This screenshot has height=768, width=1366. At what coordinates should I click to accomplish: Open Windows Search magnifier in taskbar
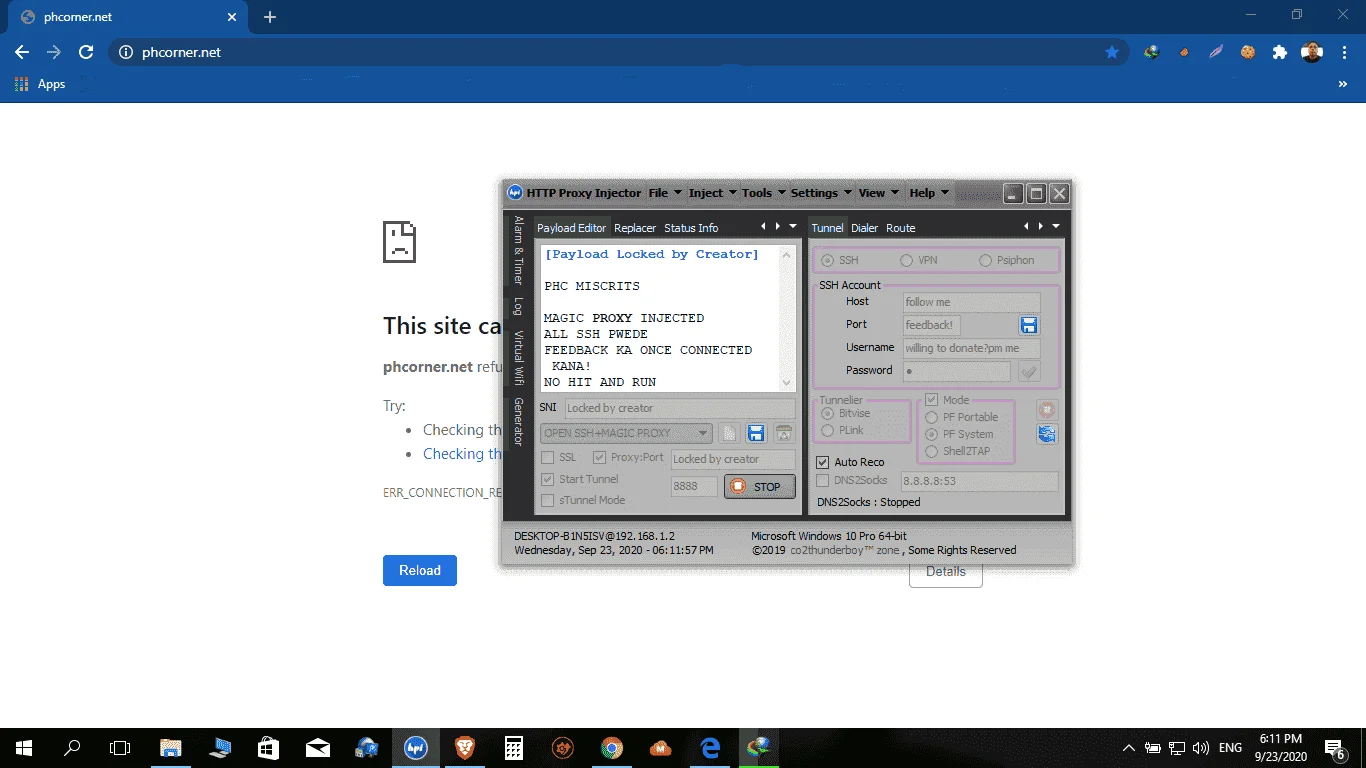coord(72,747)
